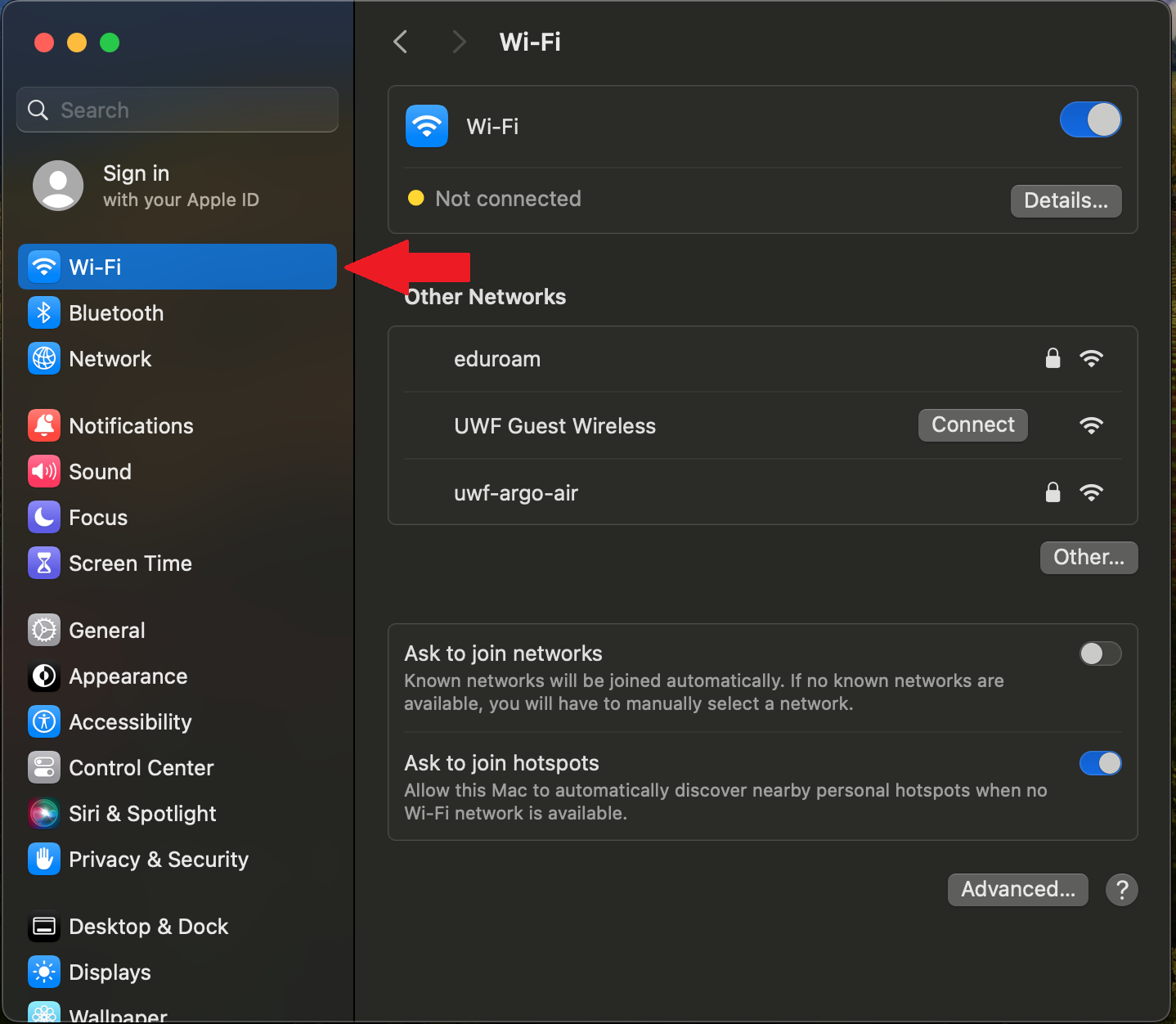Click the Accessibility icon in the sidebar
This screenshot has height=1024, width=1176.
44,721
